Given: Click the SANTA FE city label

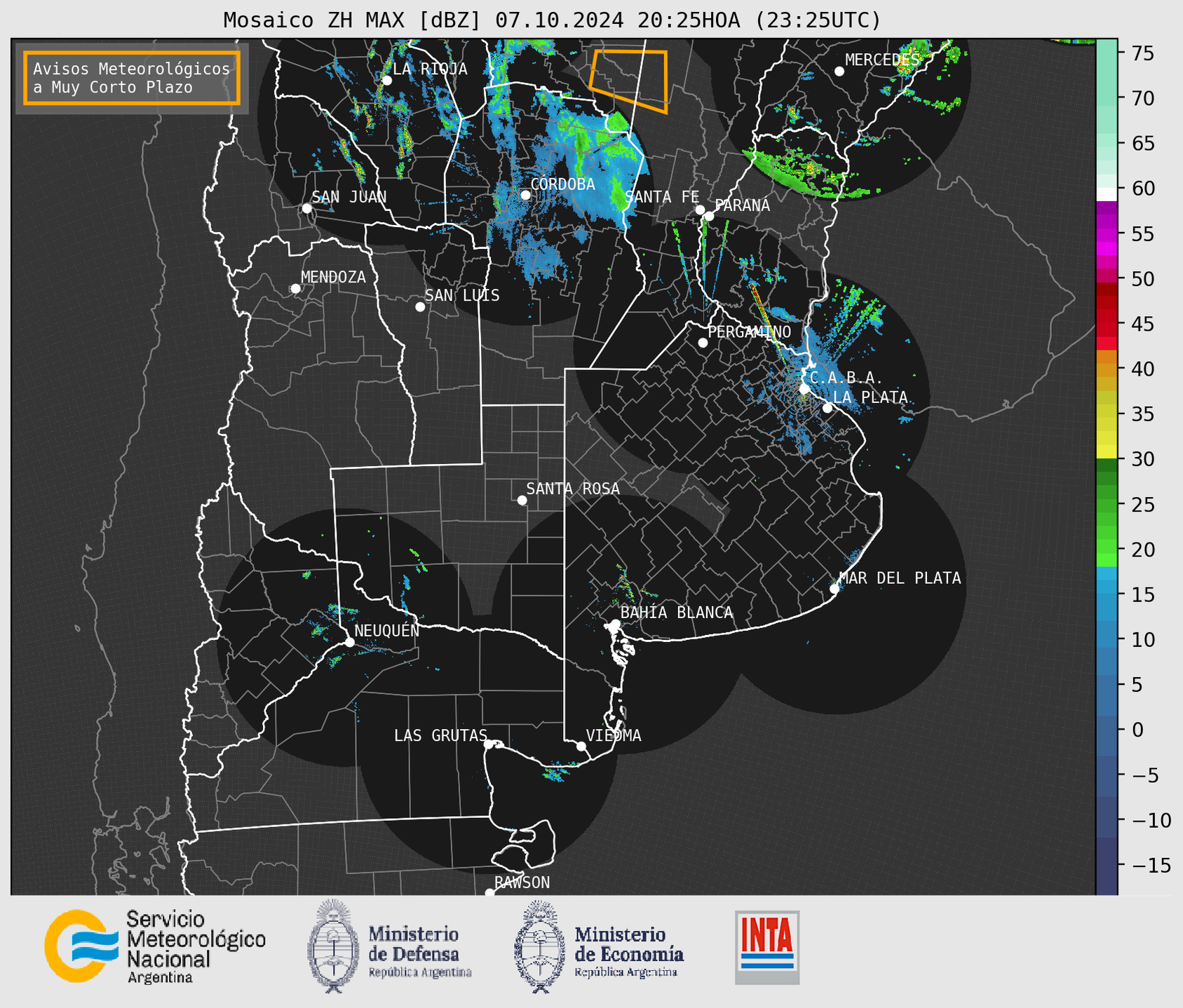Looking at the screenshot, I should coord(662,197).
